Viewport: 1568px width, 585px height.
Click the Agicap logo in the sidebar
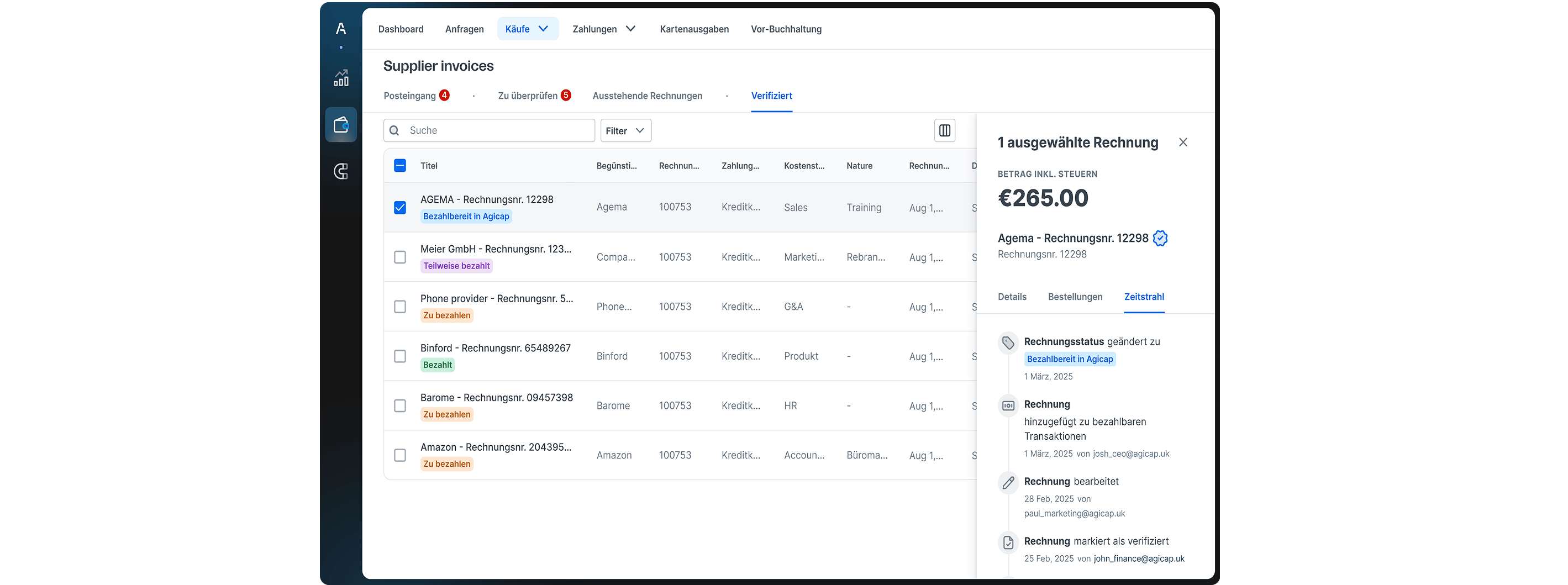(x=341, y=29)
